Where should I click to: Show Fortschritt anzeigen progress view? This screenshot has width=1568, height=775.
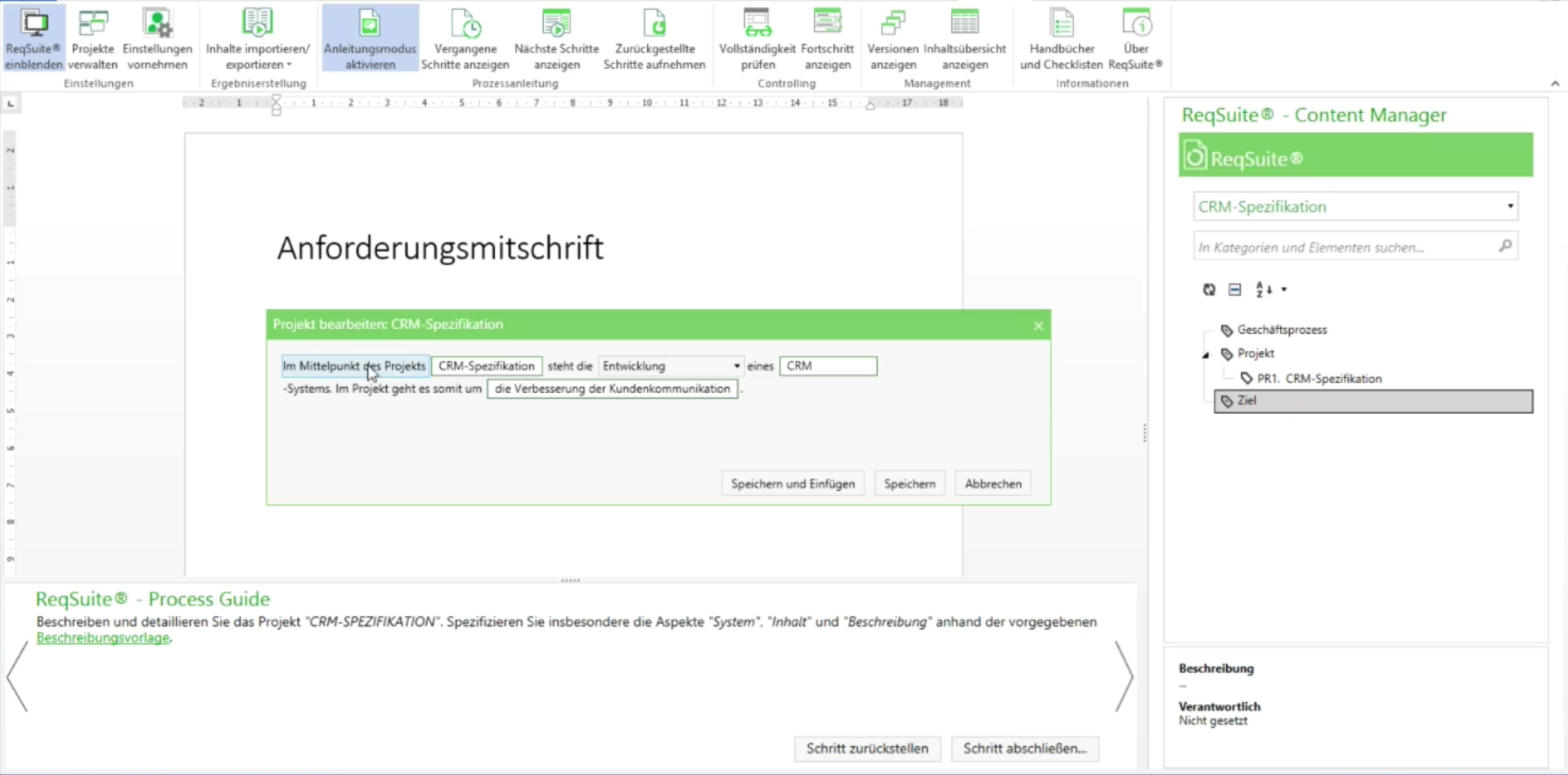pos(827,38)
